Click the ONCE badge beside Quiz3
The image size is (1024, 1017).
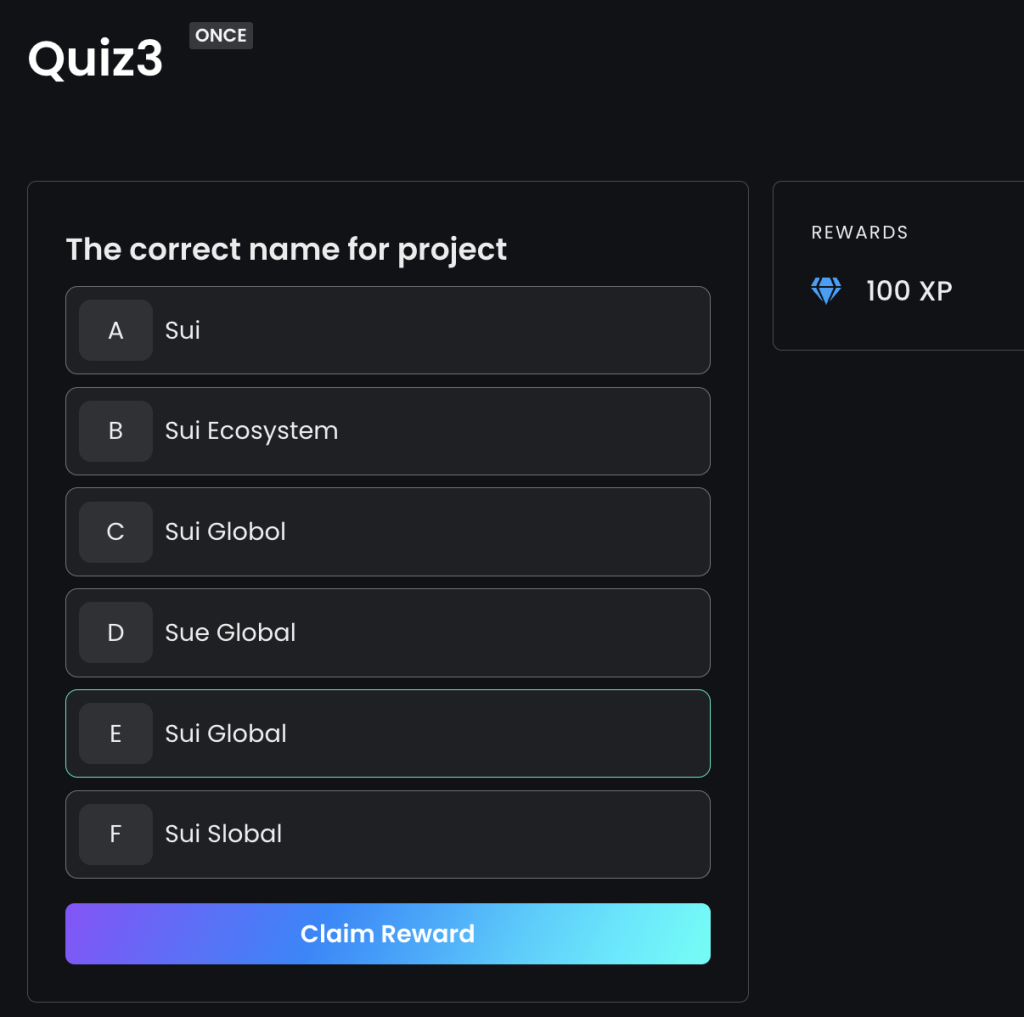(x=221, y=35)
